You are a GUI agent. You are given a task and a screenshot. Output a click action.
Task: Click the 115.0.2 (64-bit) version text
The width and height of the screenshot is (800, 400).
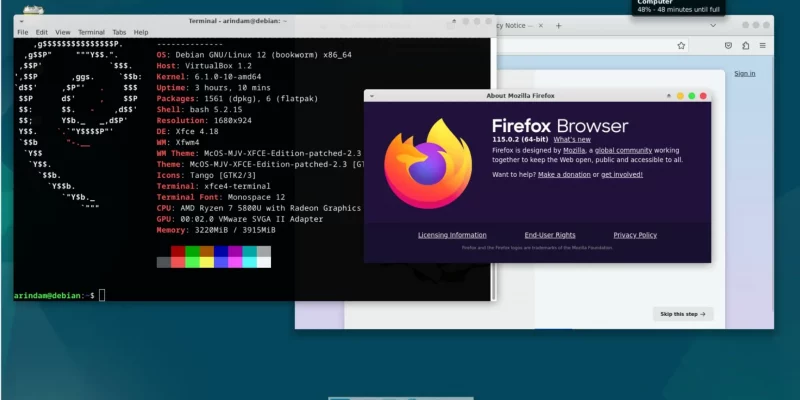[520, 139]
